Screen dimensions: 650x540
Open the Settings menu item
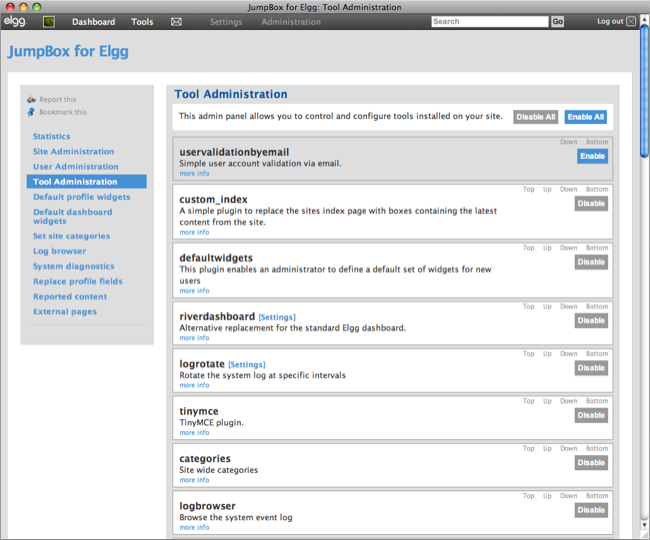click(x=226, y=22)
